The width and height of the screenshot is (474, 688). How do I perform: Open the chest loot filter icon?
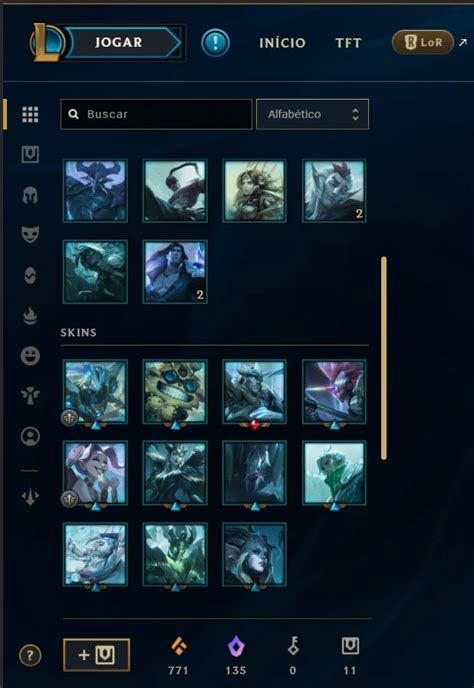point(30,154)
